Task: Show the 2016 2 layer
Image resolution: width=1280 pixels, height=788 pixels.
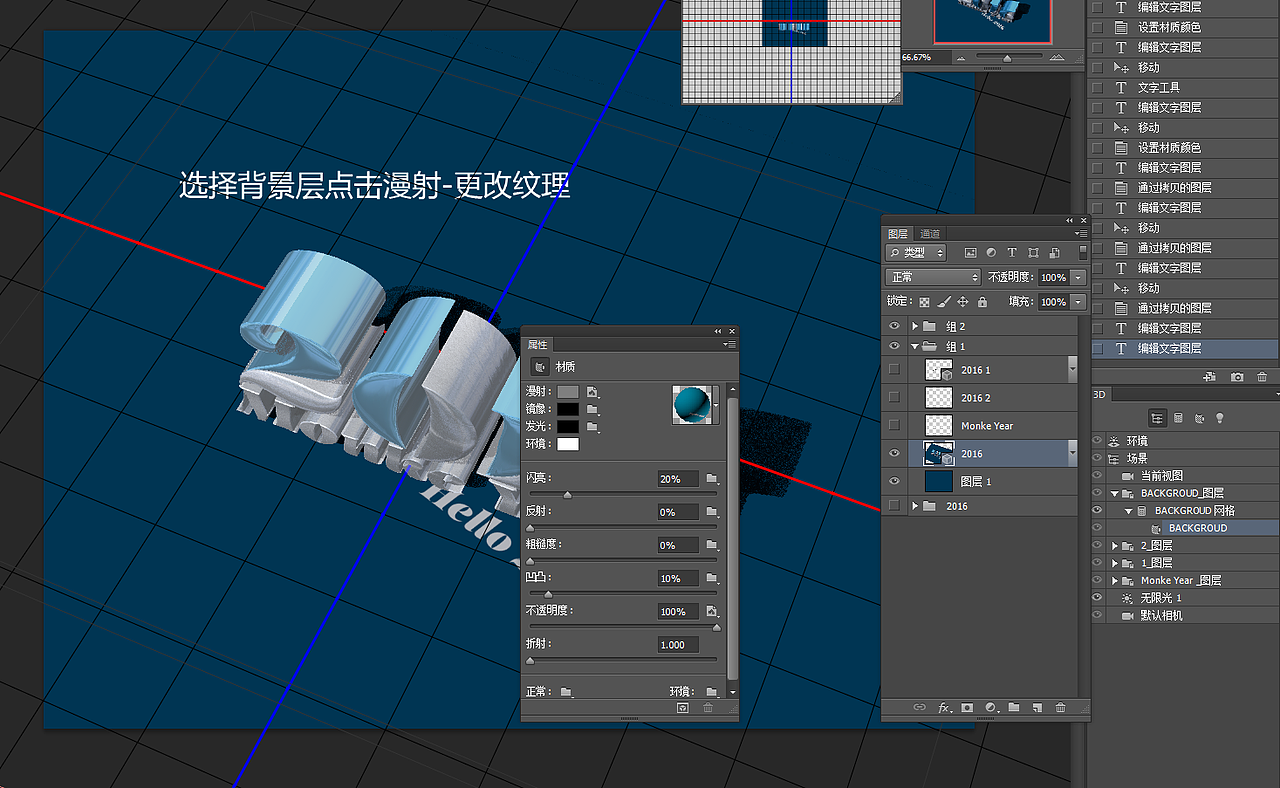Action: pos(894,397)
